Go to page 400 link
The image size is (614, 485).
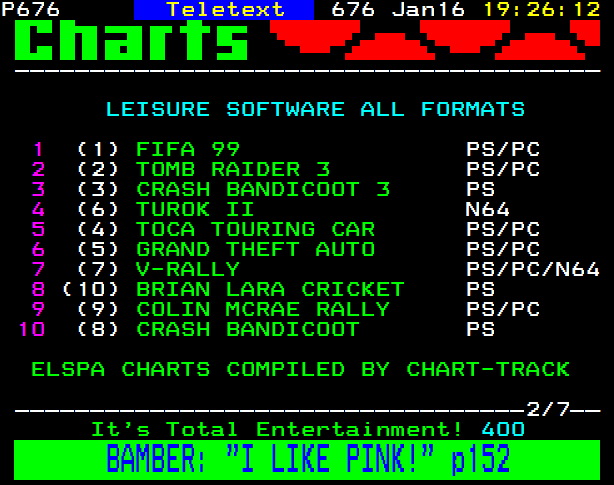(503, 429)
